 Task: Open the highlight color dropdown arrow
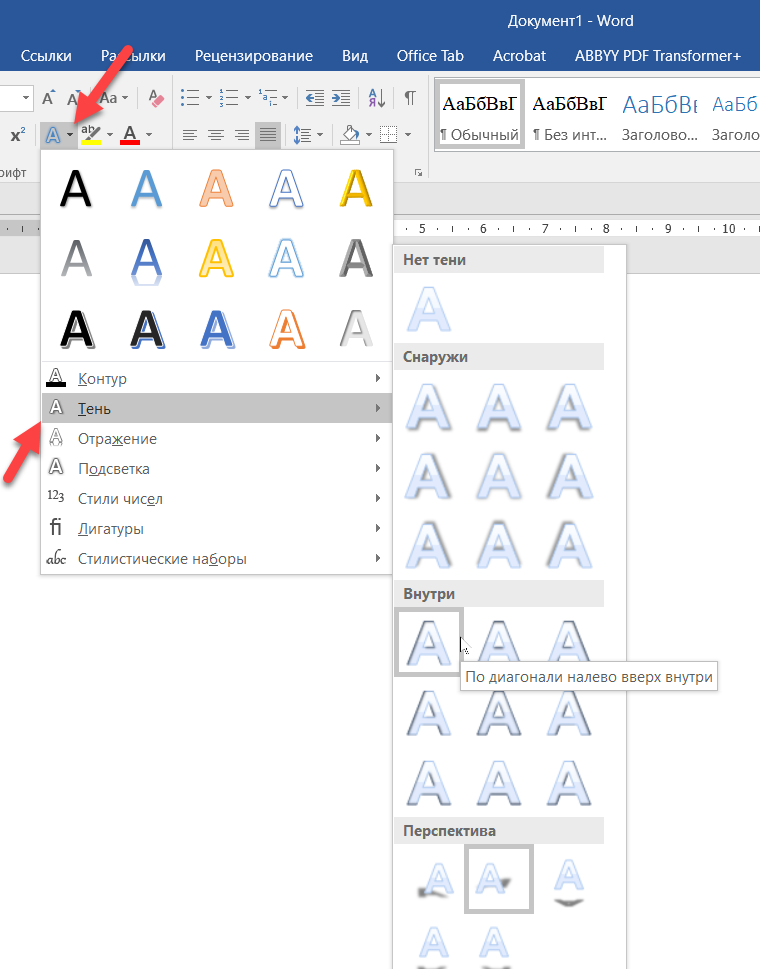(110, 135)
